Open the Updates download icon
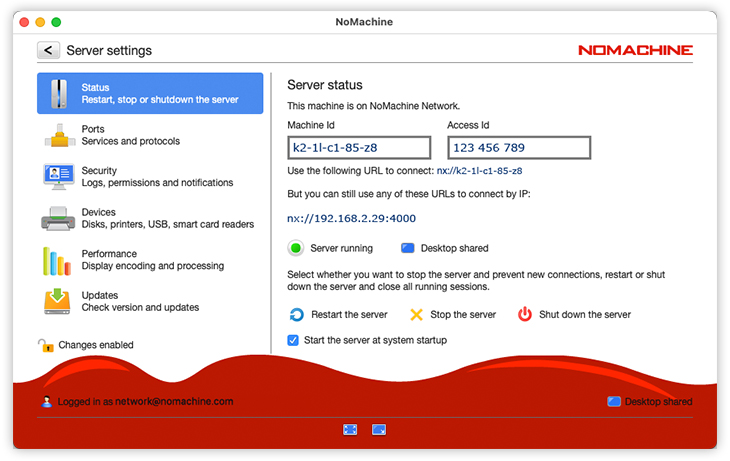The width and height of the screenshot is (730, 461). coord(59,301)
